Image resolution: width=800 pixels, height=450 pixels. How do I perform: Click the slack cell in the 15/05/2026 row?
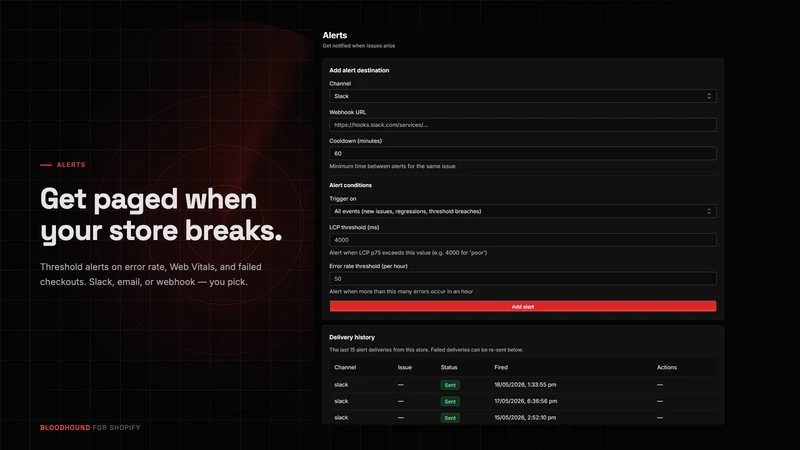pos(341,417)
